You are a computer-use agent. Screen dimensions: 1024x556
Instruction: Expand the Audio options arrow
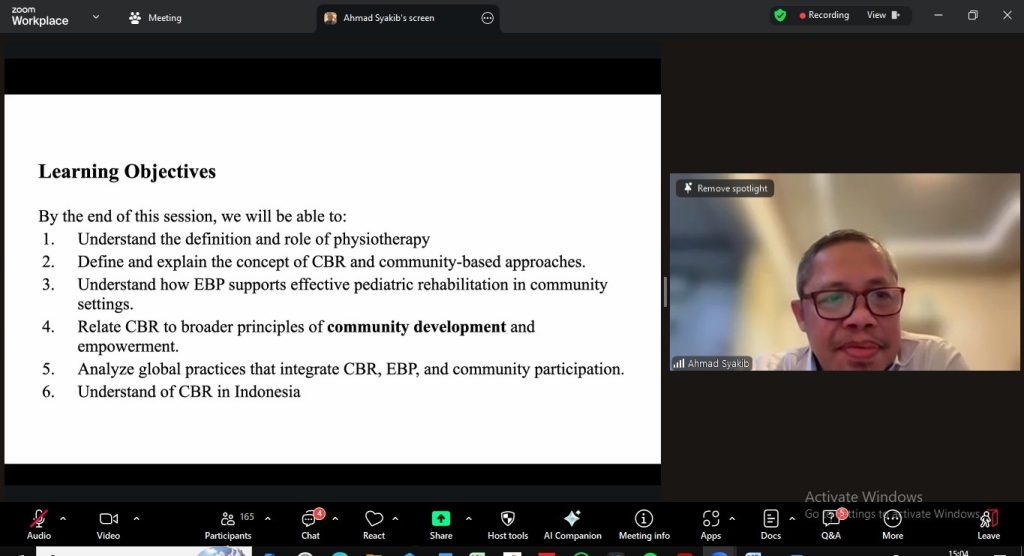point(63,518)
